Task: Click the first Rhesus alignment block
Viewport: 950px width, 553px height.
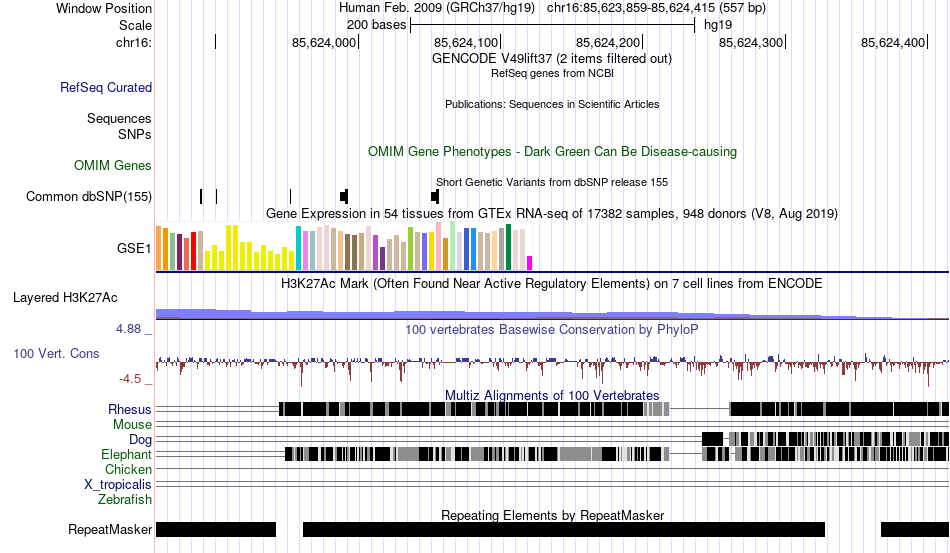Action: (474, 409)
